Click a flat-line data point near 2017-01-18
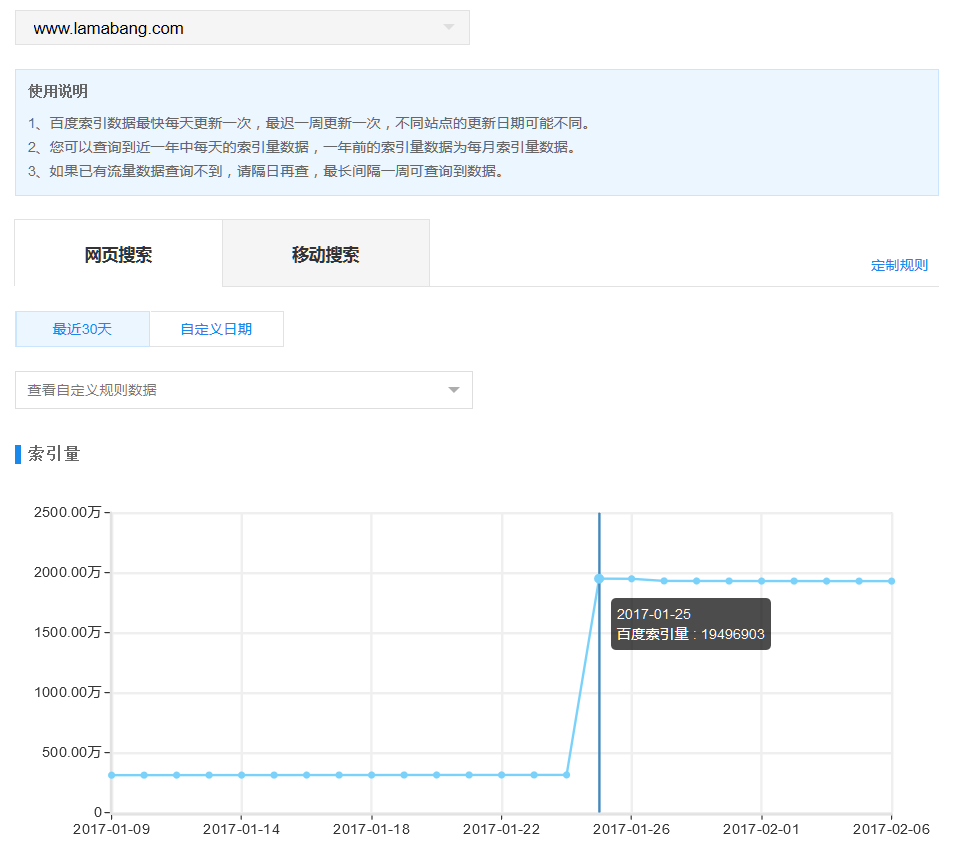The image size is (962, 852). (x=370, y=773)
